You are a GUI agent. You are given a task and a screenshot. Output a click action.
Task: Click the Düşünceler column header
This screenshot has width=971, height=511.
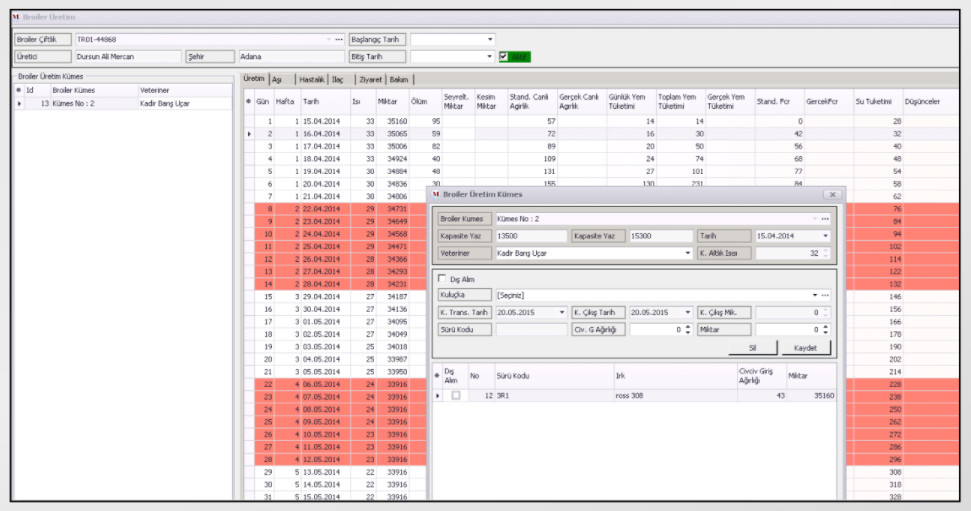point(931,102)
